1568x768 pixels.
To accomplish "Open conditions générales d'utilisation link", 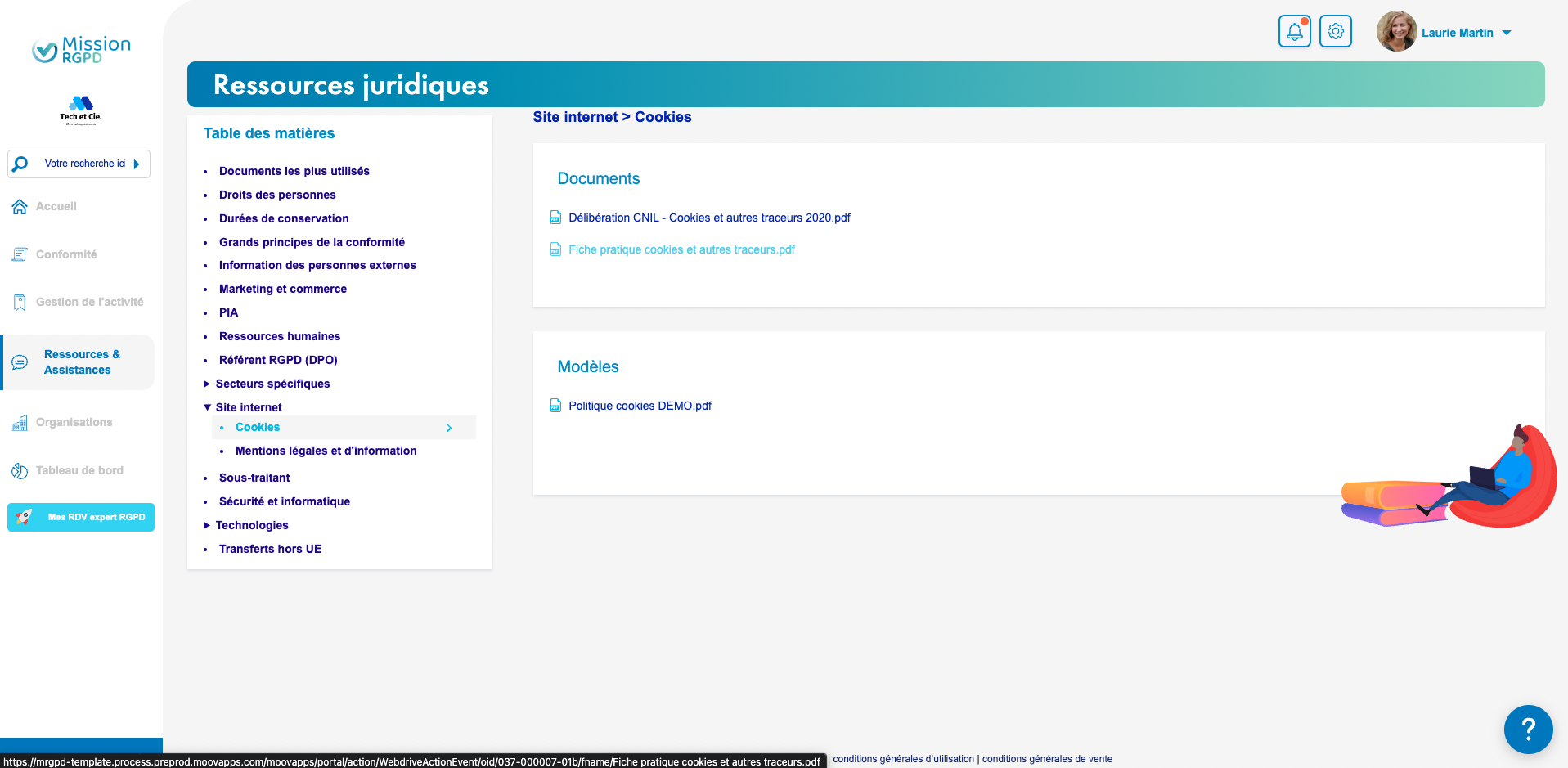I will coord(903,759).
